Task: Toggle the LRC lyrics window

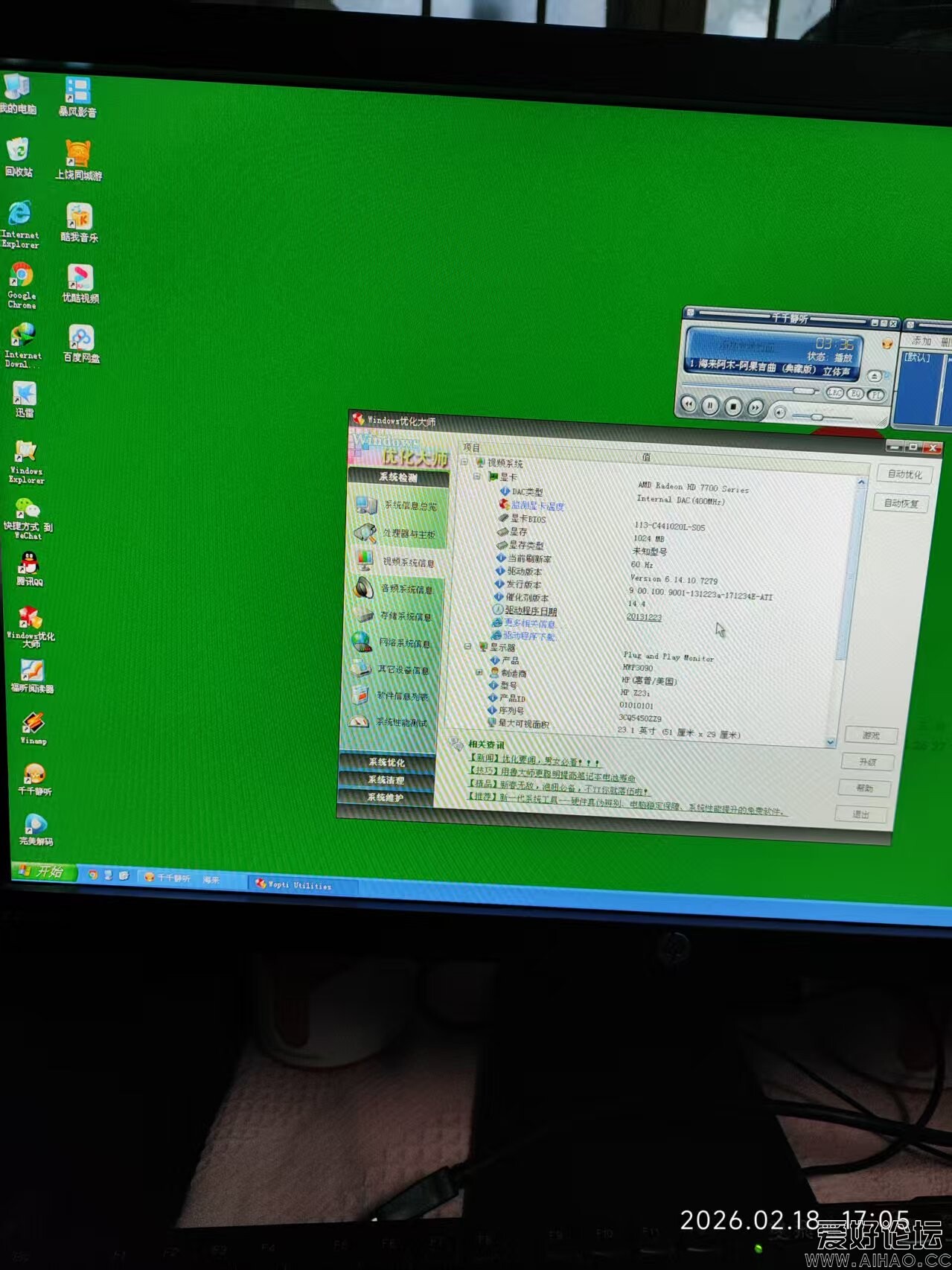Action: click(835, 392)
